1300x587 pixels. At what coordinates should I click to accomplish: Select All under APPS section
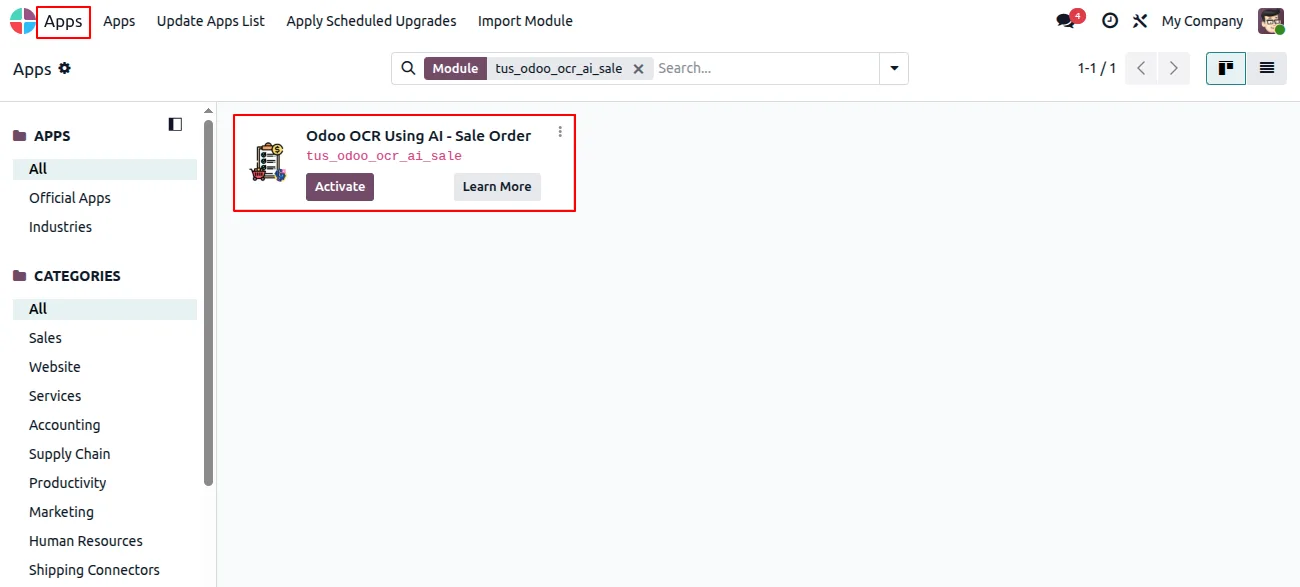pyautogui.click(x=105, y=169)
